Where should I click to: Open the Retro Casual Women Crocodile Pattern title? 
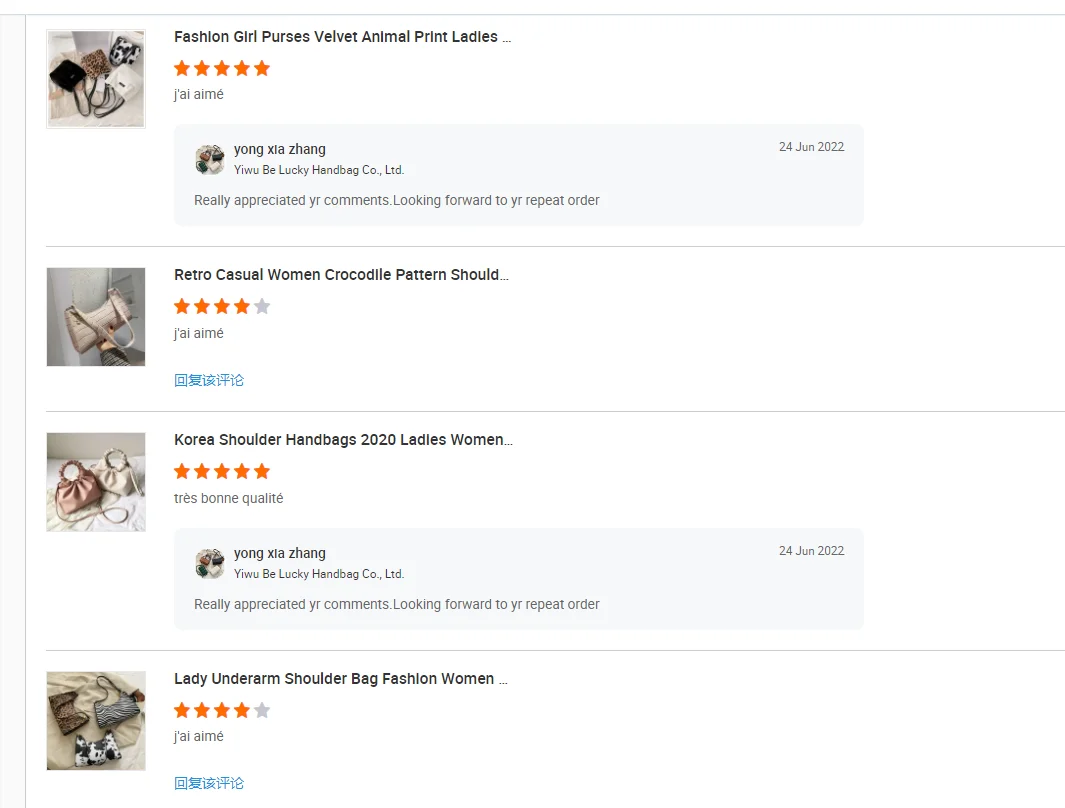341,275
